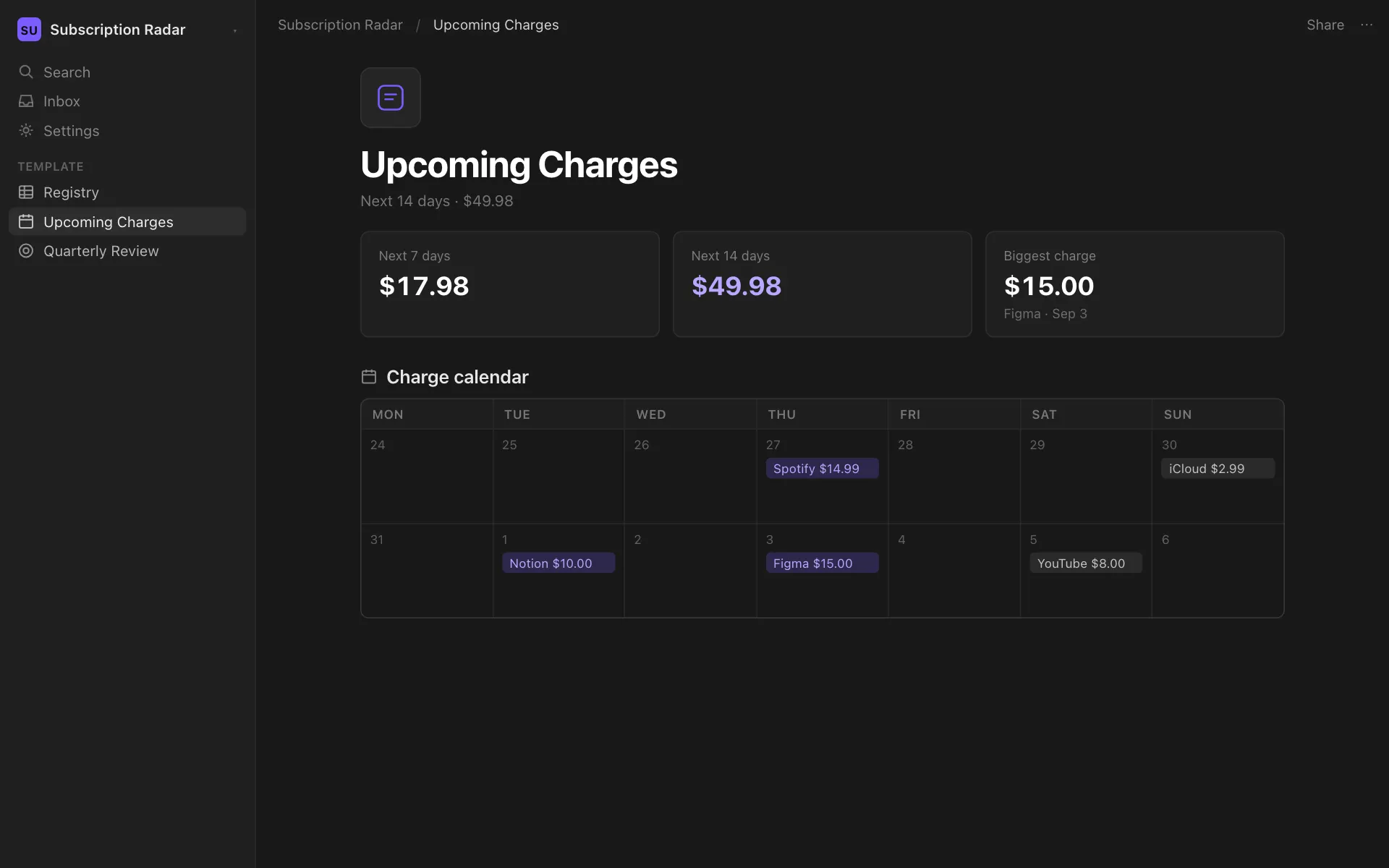Open Upcoming Charges in the sidebar
The width and height of the screenshot is (1389, 868).
[127, 221]
